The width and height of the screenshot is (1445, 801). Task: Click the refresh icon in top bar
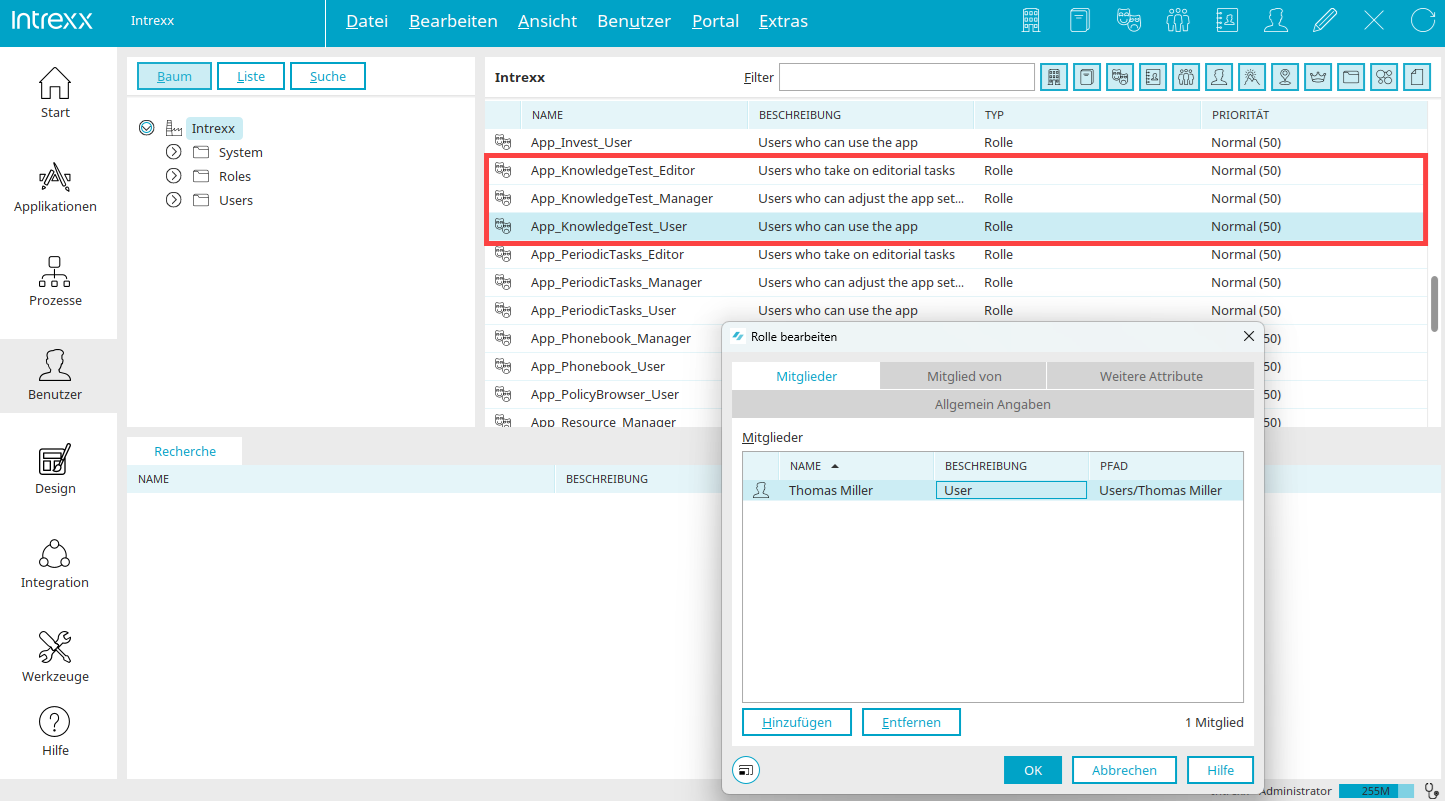[x=1422, y=20]
